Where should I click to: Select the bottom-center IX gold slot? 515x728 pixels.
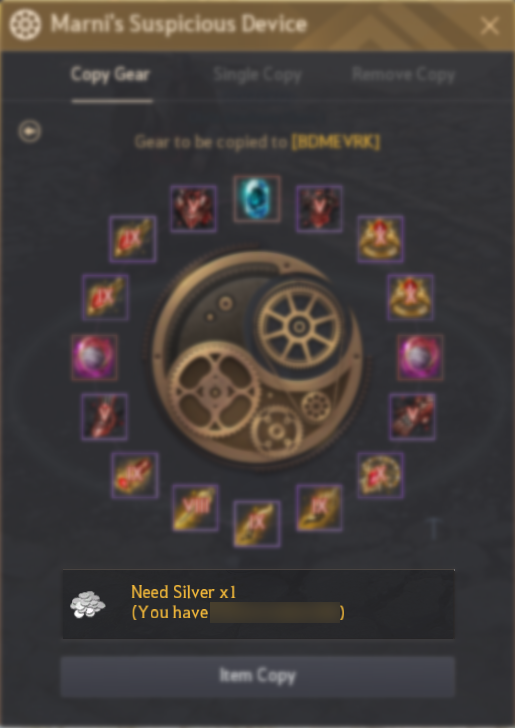pos(257,524)
